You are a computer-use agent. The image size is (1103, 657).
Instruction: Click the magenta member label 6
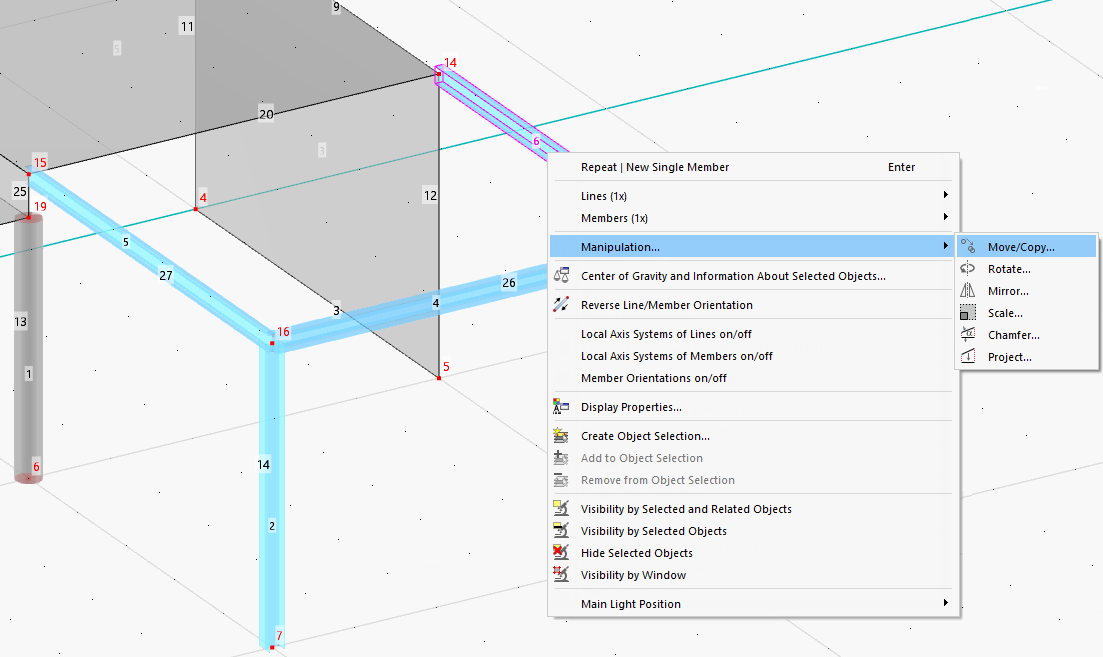coord(536,141)
